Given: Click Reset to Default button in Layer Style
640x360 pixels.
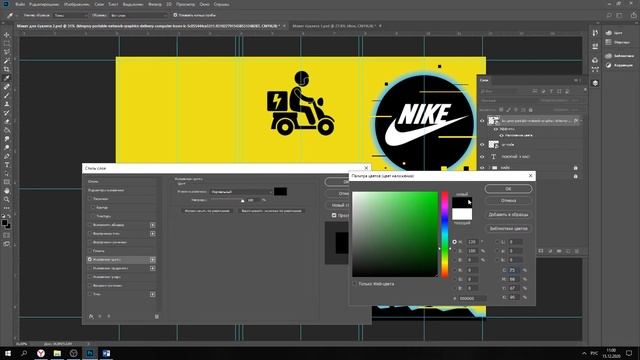Looking at the screenshot, I should [271, 211].
